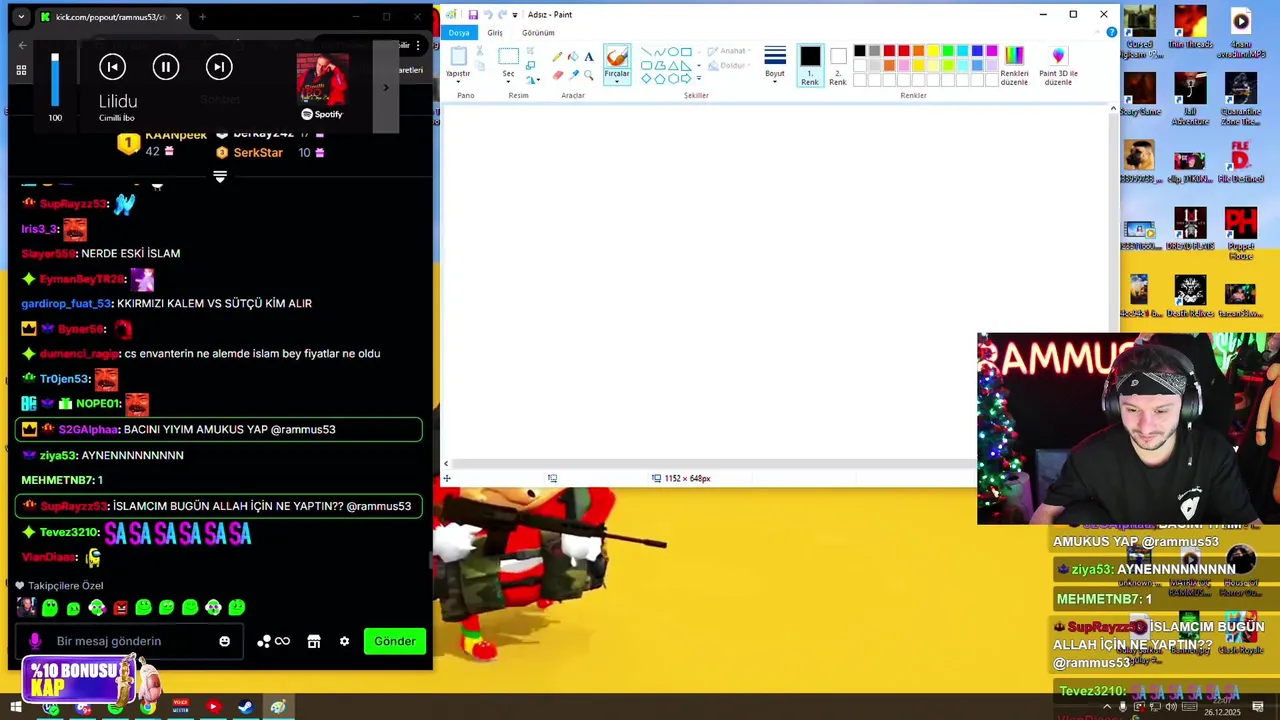The height and width of the screenshot is (720, 1280).
Task: Open the Seç dropdown arrow
Action: (508, 82)
